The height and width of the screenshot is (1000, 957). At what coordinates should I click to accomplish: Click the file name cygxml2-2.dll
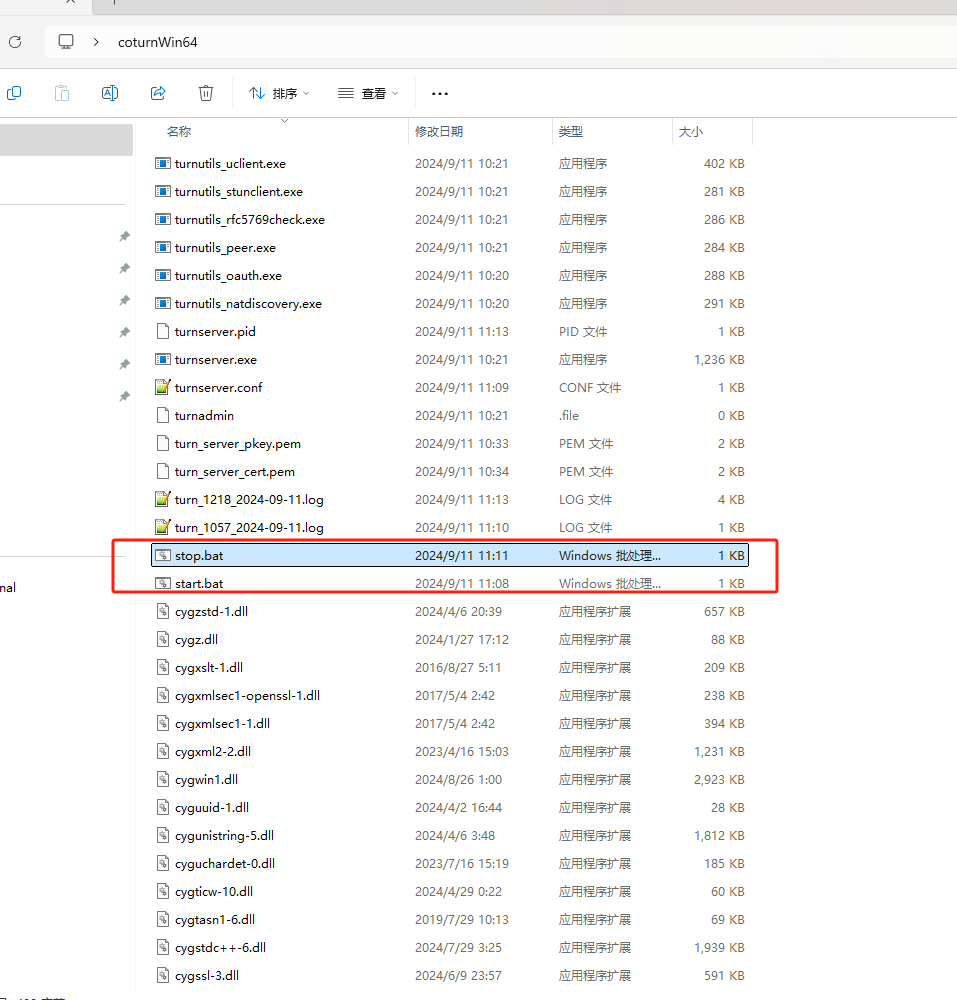[212, 752]
